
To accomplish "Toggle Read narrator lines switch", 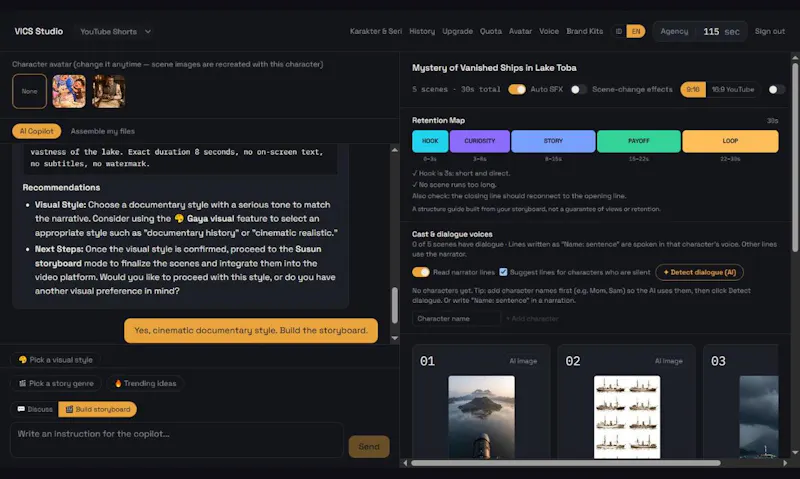I will (421, 272).
